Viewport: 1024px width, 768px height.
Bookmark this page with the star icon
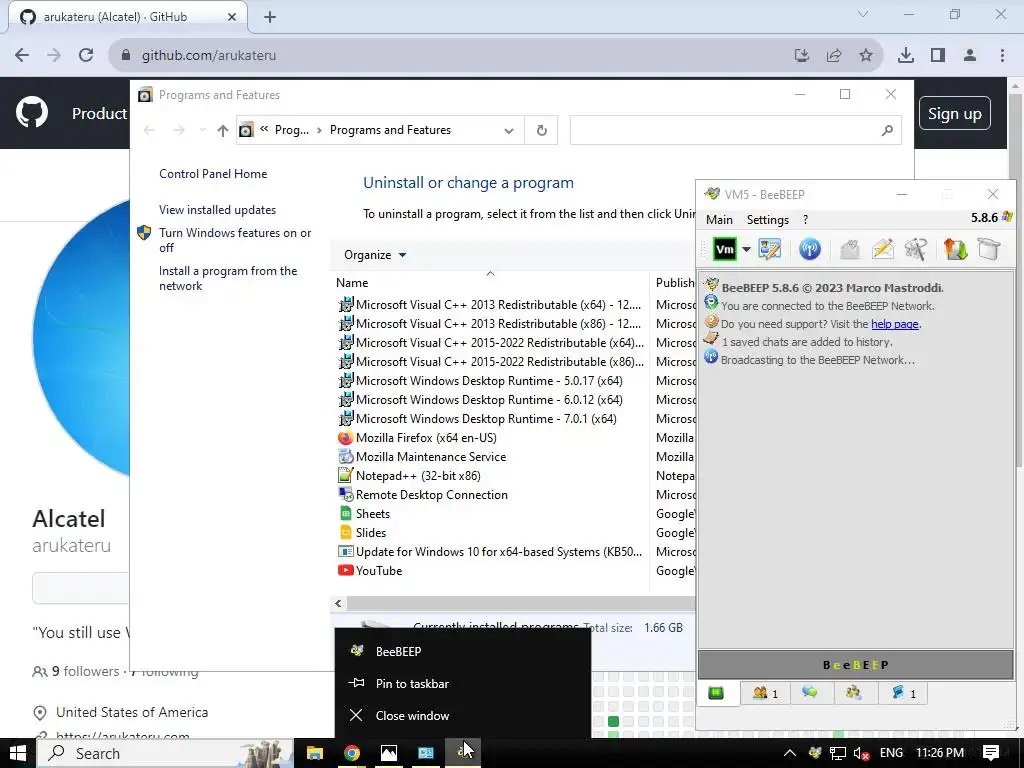click(866, 56)
